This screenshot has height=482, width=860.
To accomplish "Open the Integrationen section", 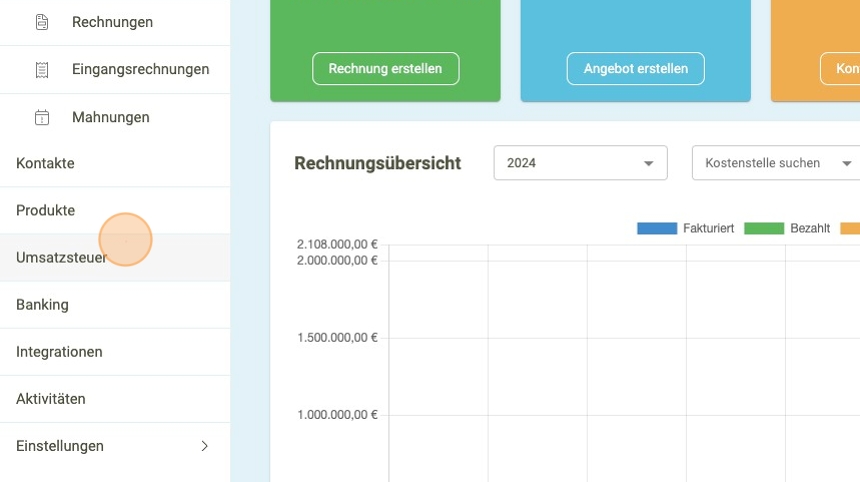I will [115, 352].
